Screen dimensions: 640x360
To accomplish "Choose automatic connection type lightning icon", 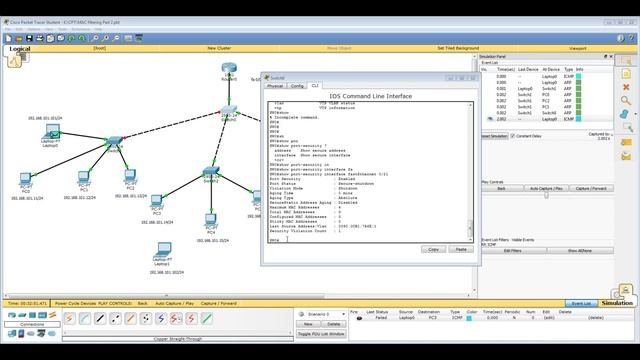I will (70, 318).
